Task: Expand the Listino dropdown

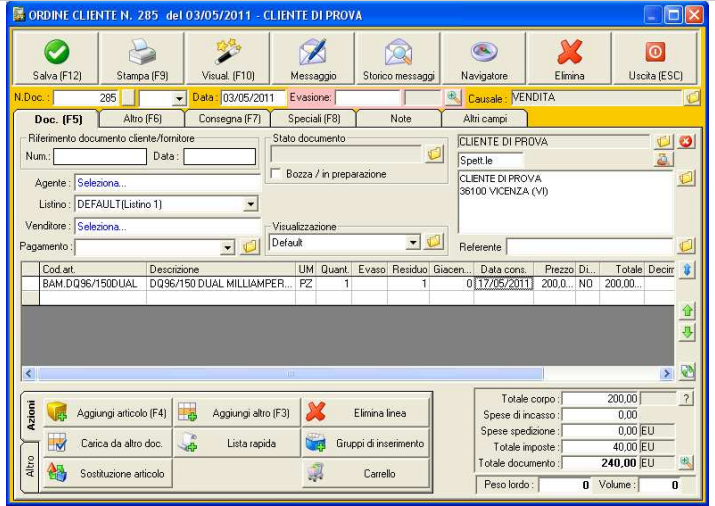Action: coord(250,204)
